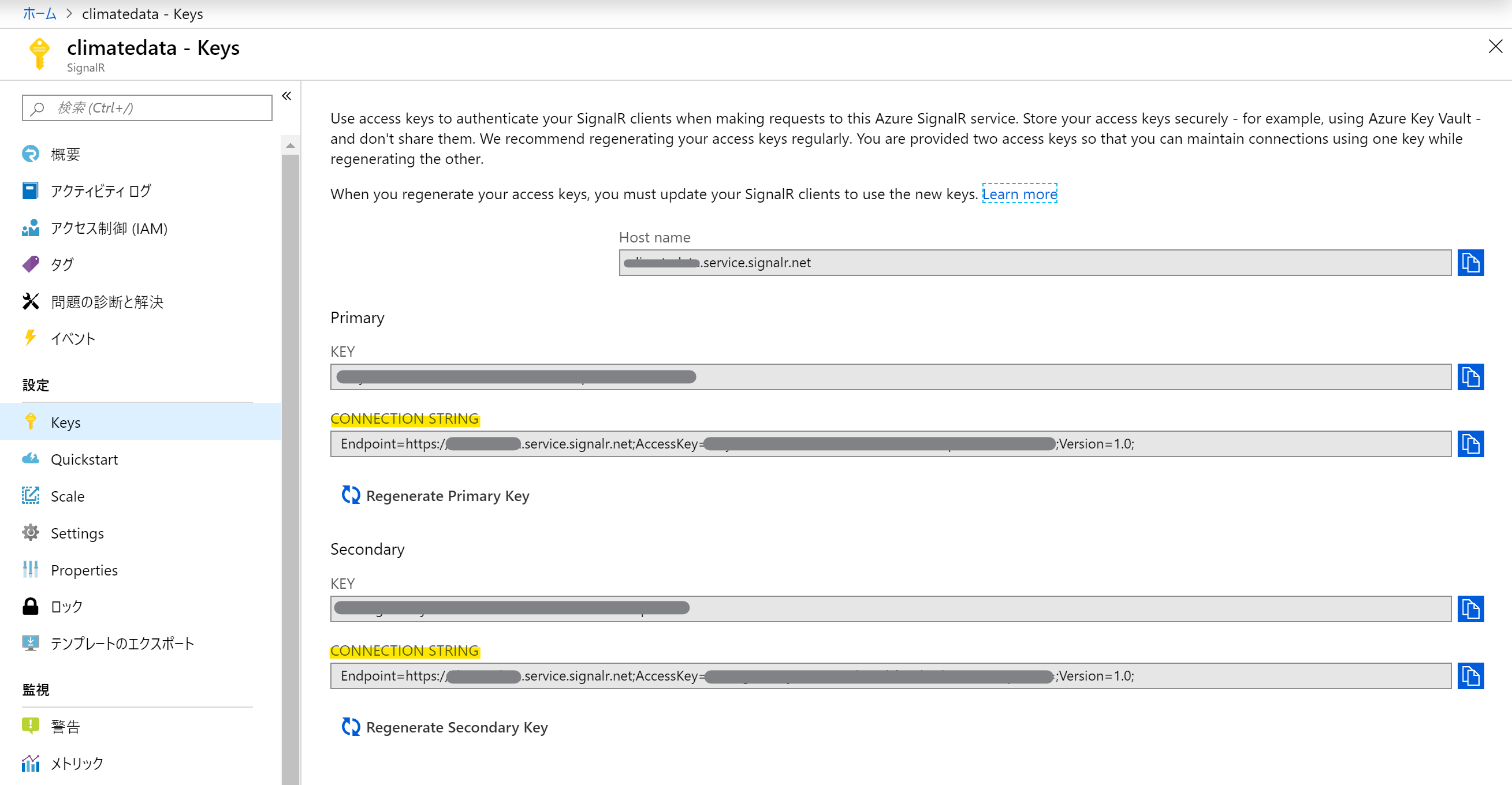Viewport: 1512px width, 785px height.
Task: Select Keys in the settings menu
Action: pyautogui.click(x=66, y=422)
